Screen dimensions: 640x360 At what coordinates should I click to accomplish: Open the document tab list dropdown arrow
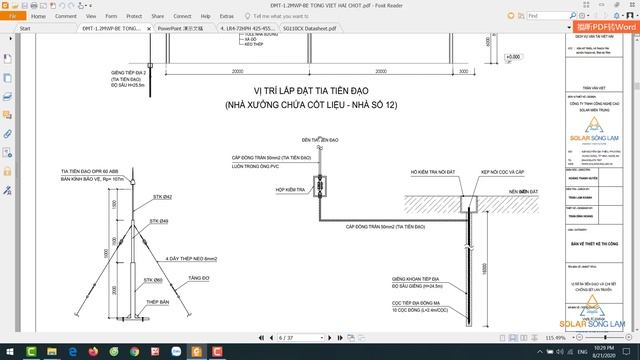pyautogui.click(x=569, y=27)
